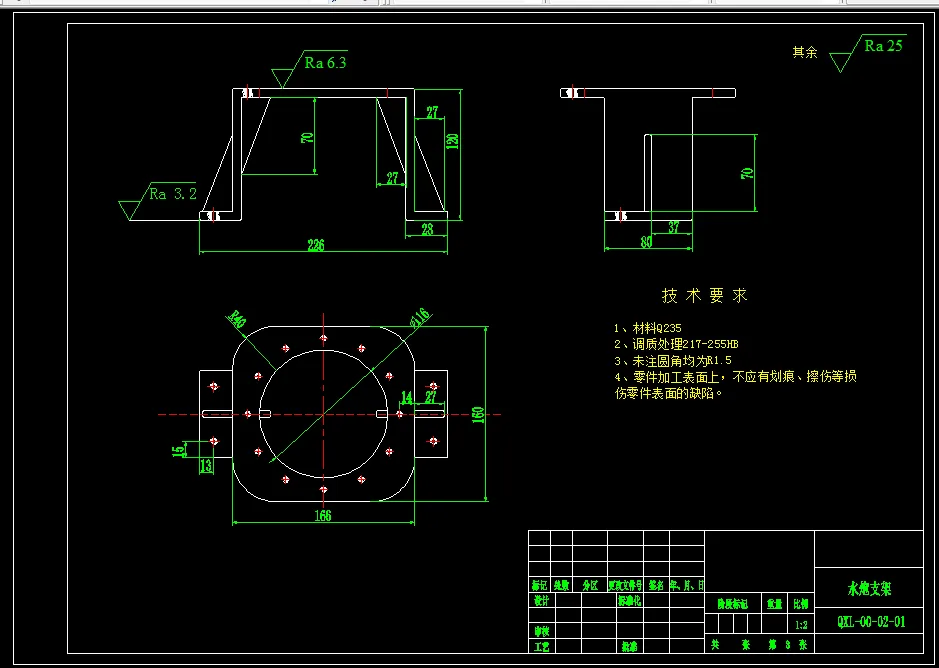Click the part name 水泡支架 in the title block
The height and width of the screenshot is (668, 939).
869,589
